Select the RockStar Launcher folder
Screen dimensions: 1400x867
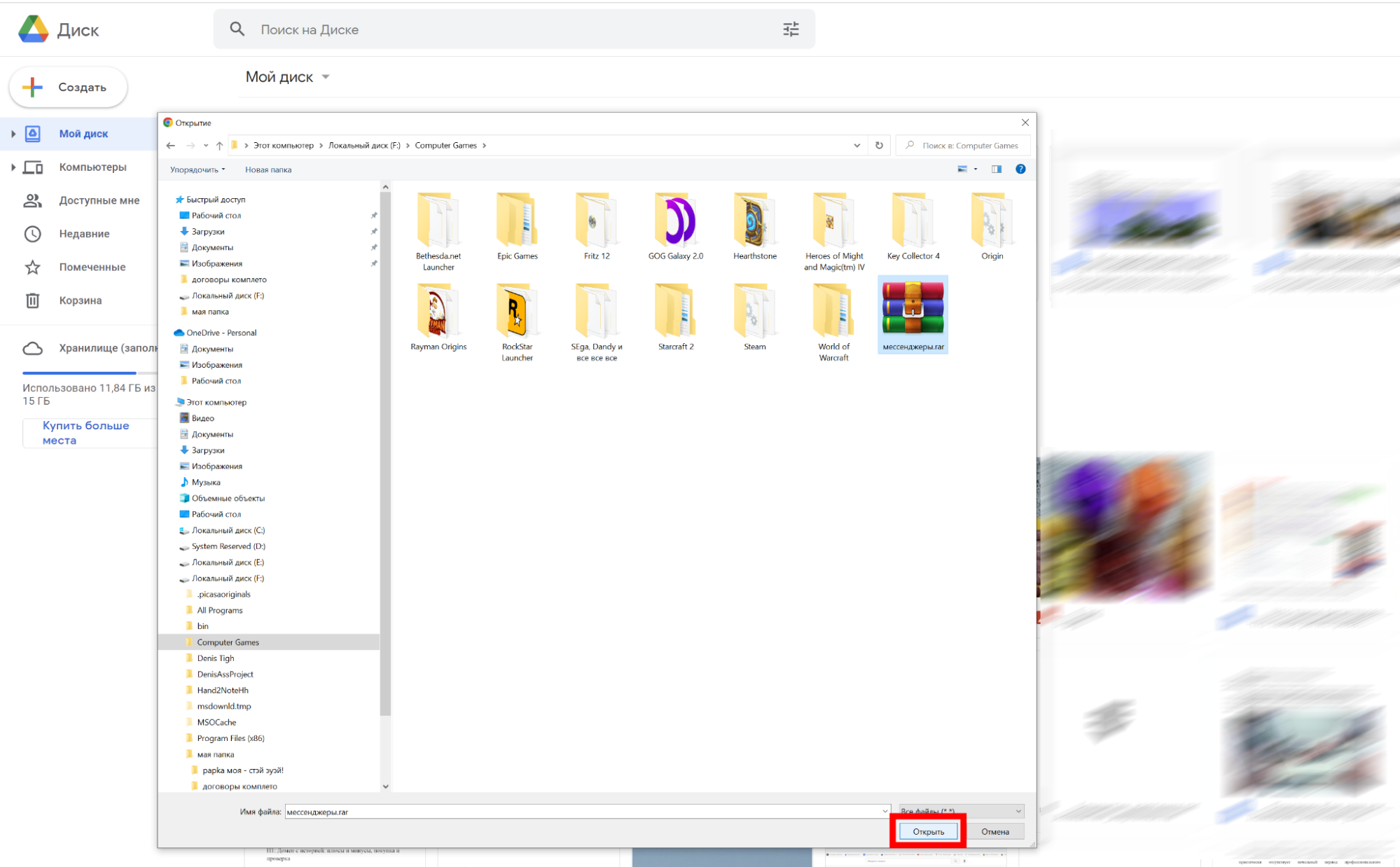tap(518, 322)
